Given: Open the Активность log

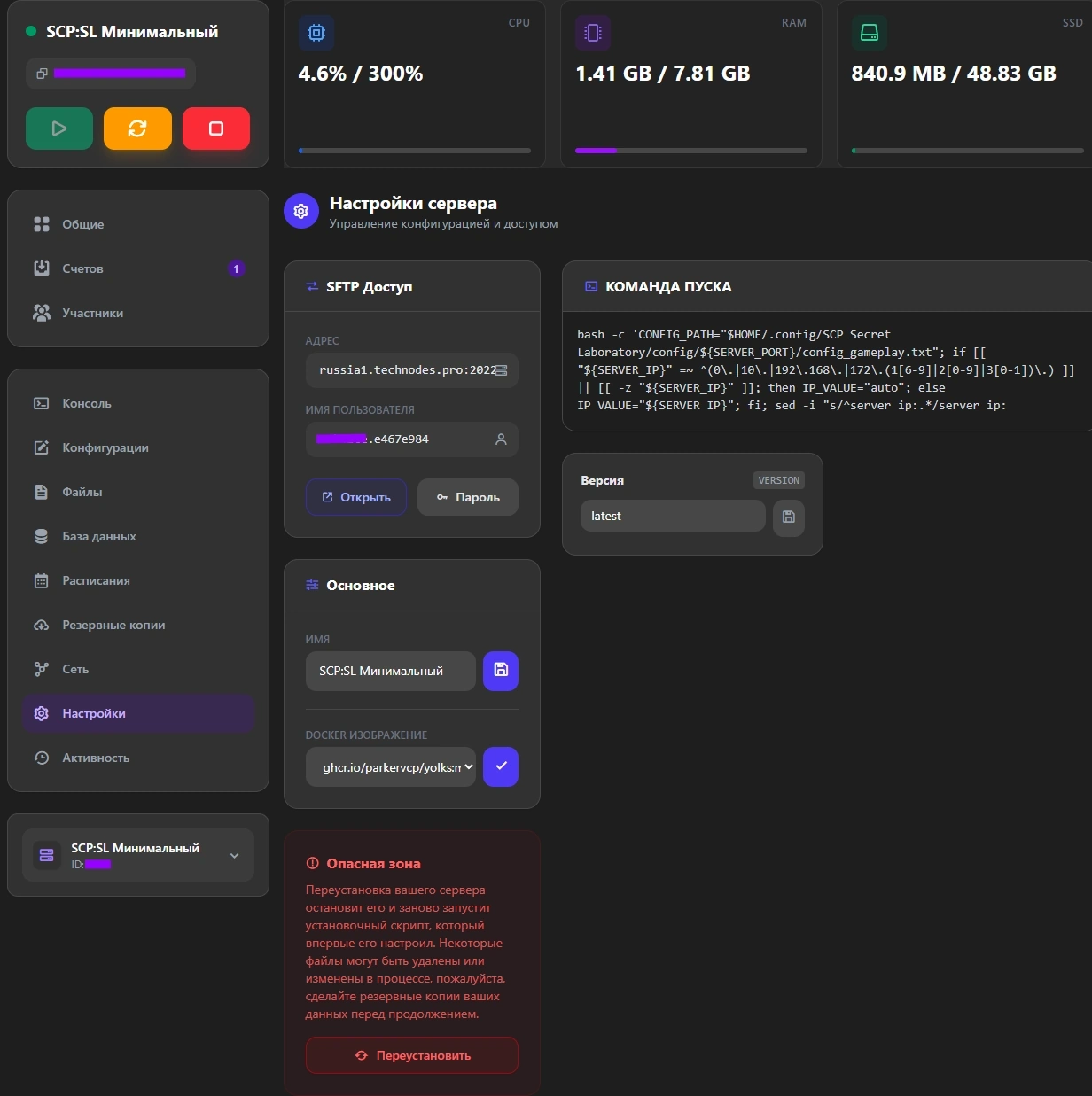Looking at the screenshot, I should (138, 758).
